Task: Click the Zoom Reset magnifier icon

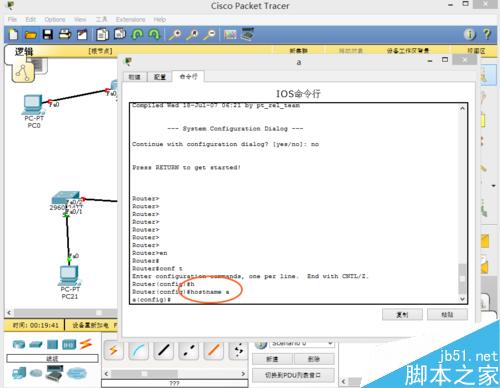Action: tap(192, 34)
